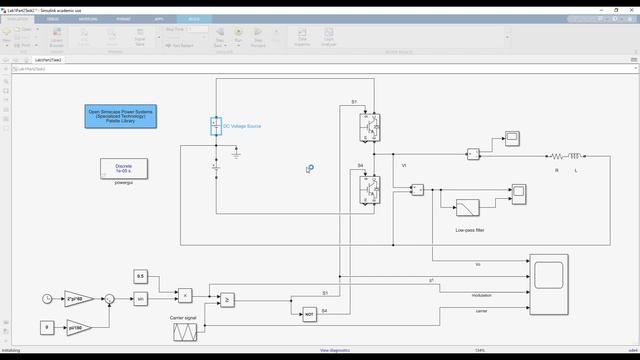Click the 'Low-pass filter' label text
The image size is (640, 360).
[x=470, y=230]
